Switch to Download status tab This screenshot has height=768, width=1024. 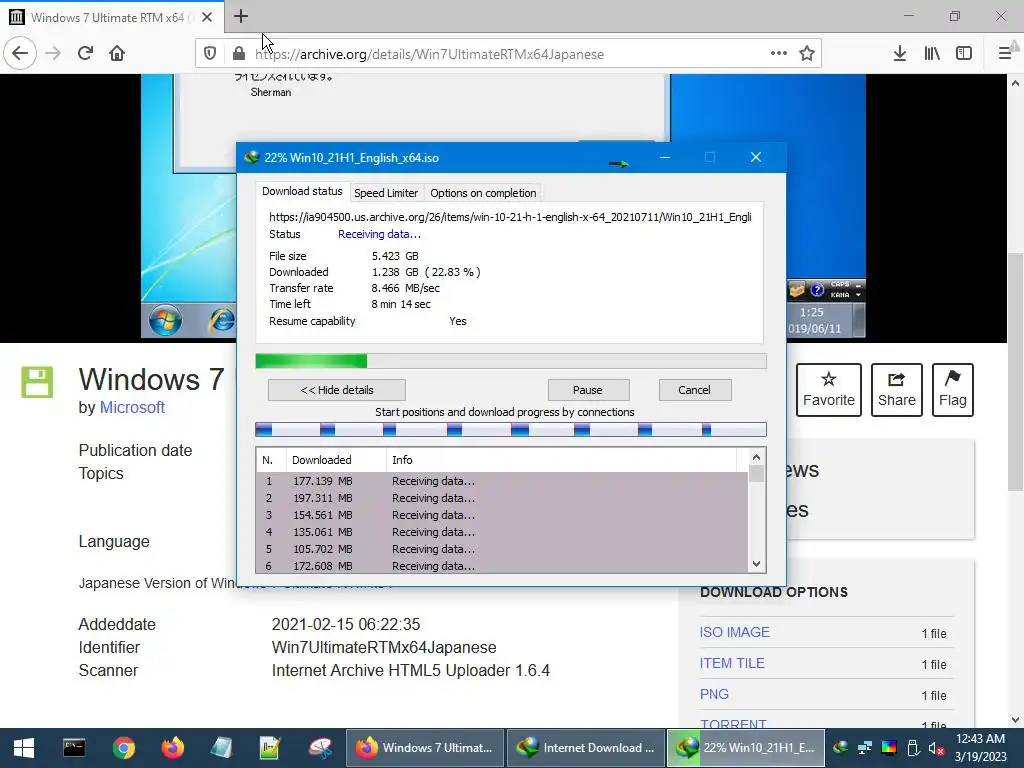[x=302, y=191]
